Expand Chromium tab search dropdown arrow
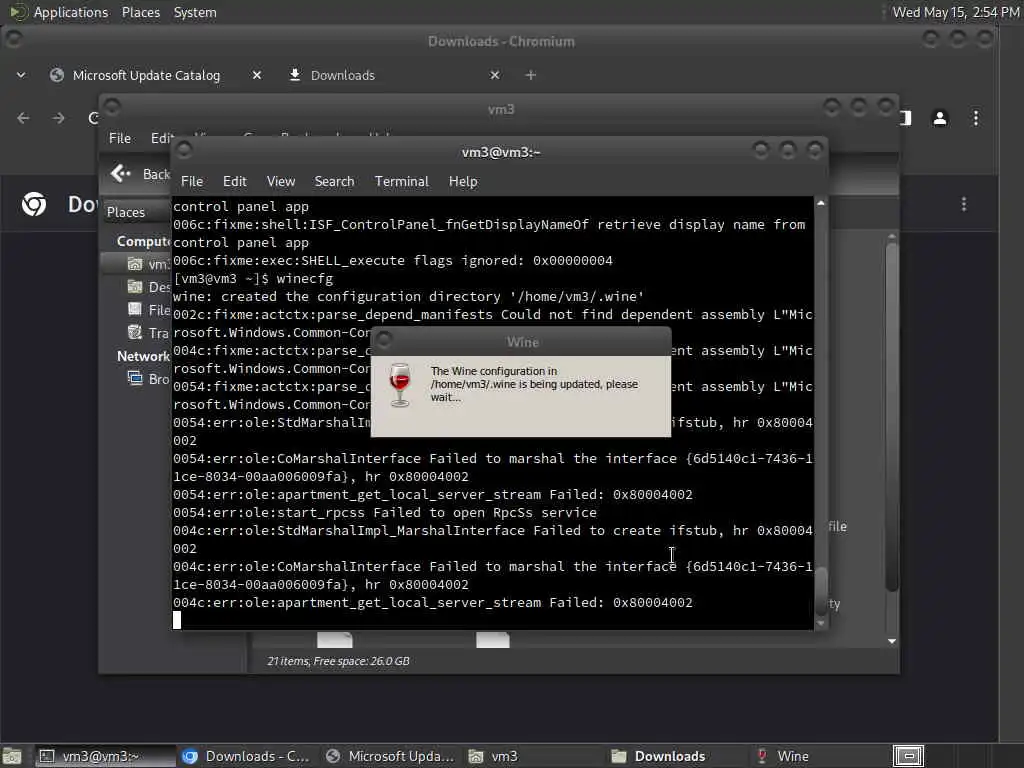 (21, 76)
